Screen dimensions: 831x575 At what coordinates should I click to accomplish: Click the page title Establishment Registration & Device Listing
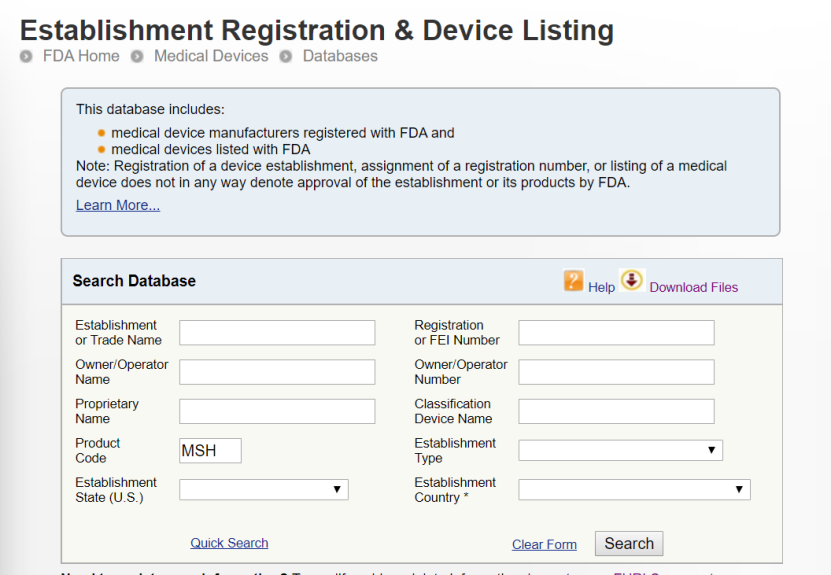[x=317, y=30]
